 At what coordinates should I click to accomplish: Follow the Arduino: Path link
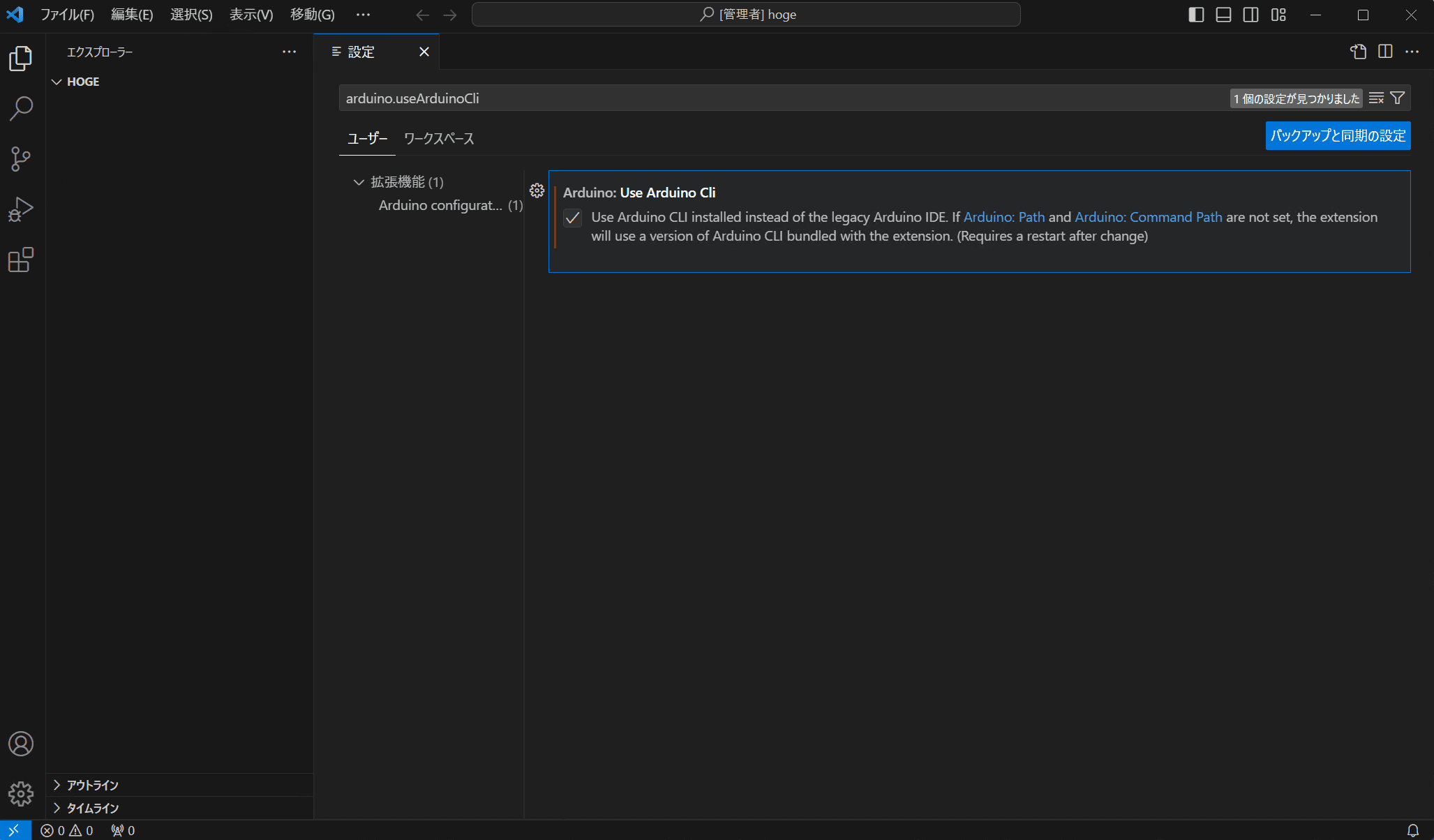point(1003,217)
